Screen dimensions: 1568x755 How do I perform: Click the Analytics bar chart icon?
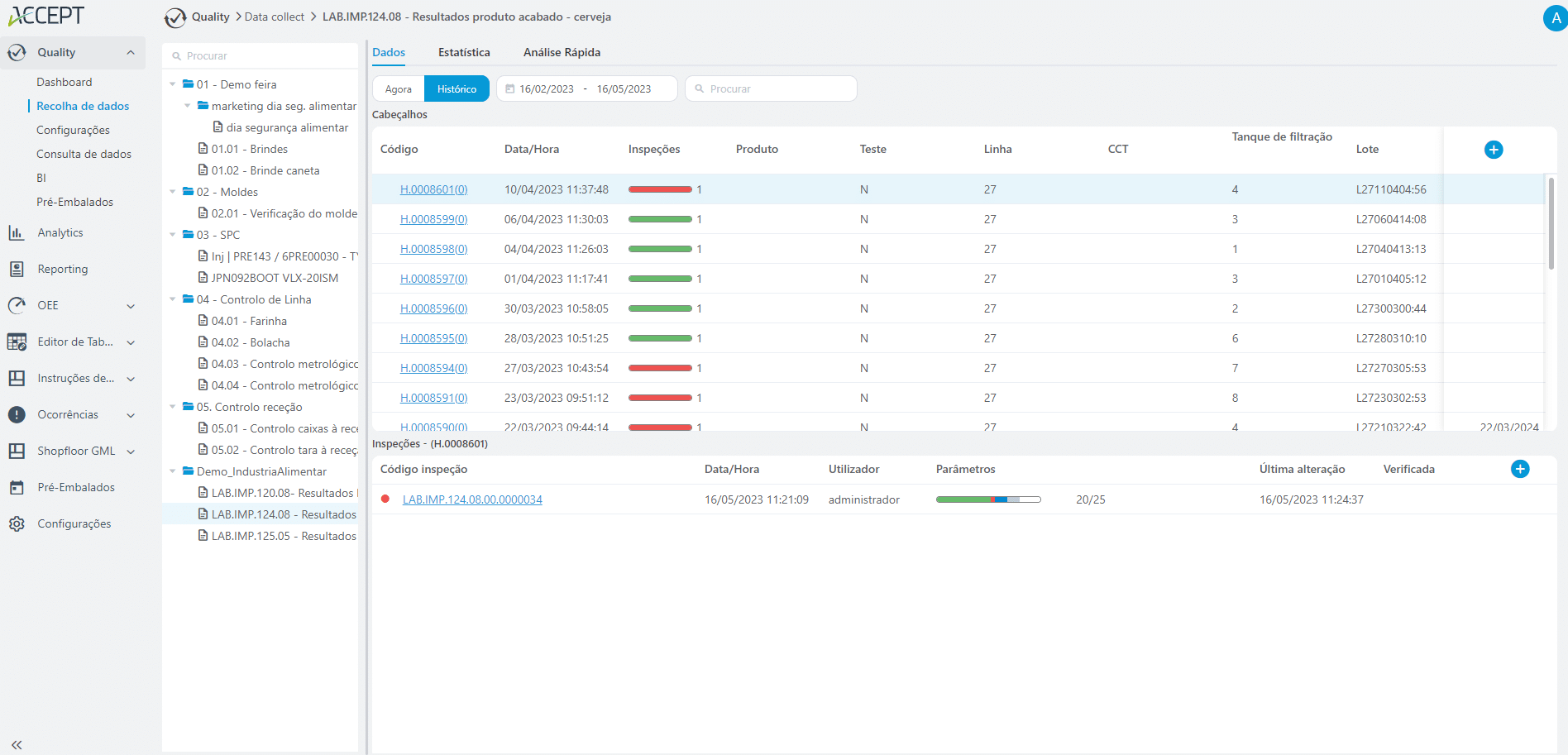click(x=17, y=233)
